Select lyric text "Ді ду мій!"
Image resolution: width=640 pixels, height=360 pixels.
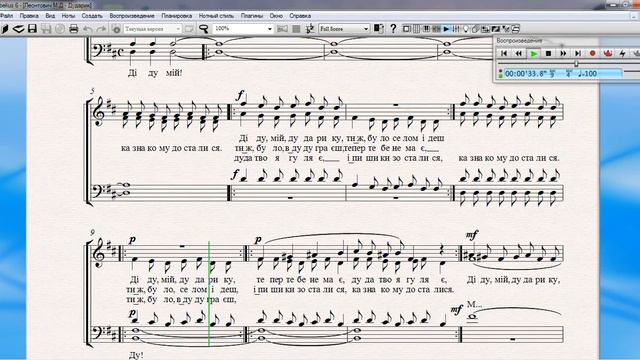(x=155, y=73)
